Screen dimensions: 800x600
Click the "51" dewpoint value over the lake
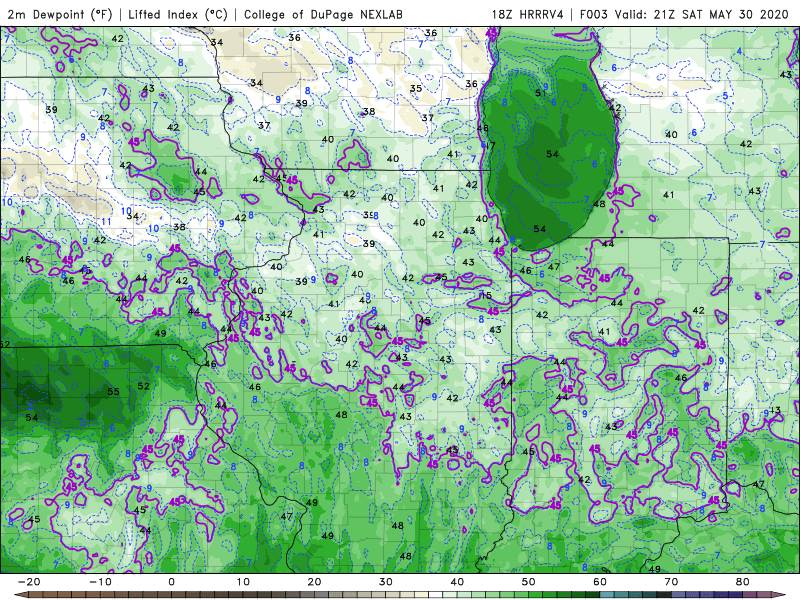coord(541,93)
